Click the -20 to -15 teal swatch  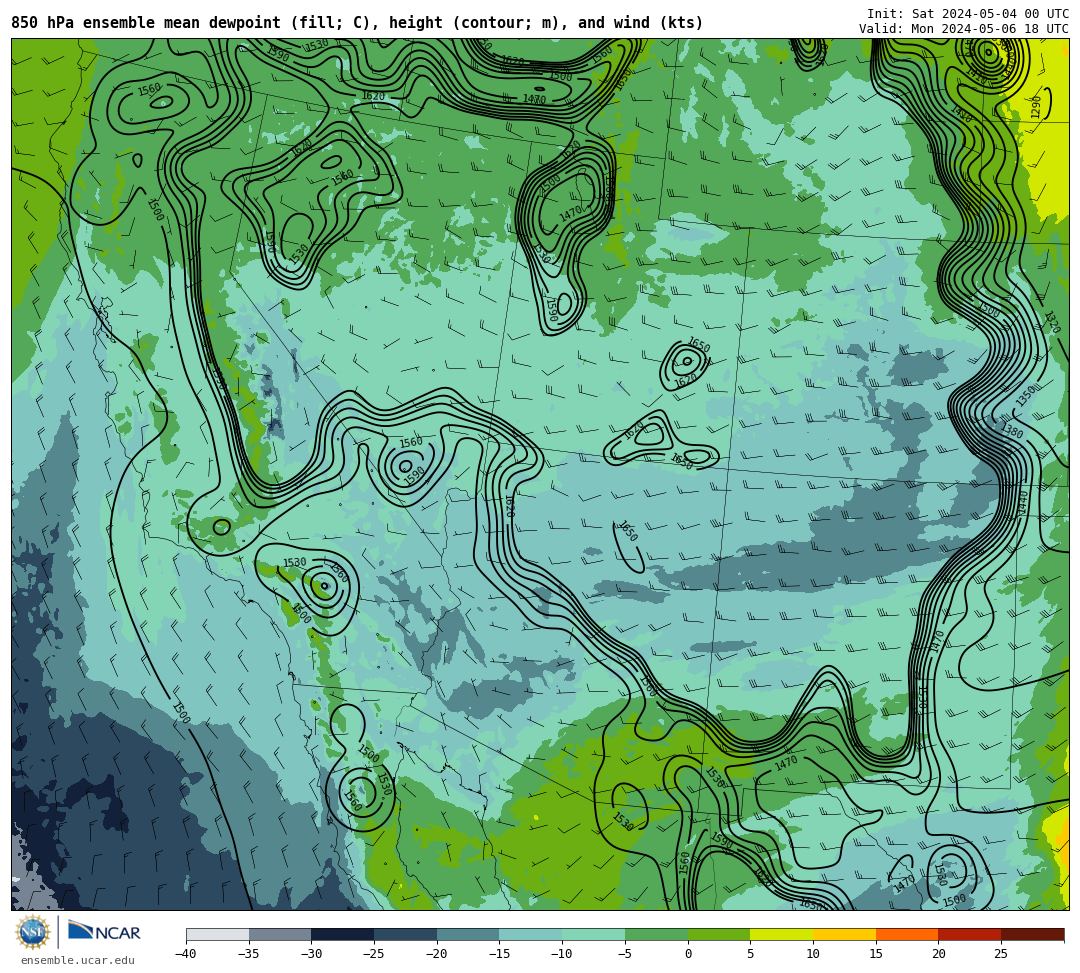468,934
